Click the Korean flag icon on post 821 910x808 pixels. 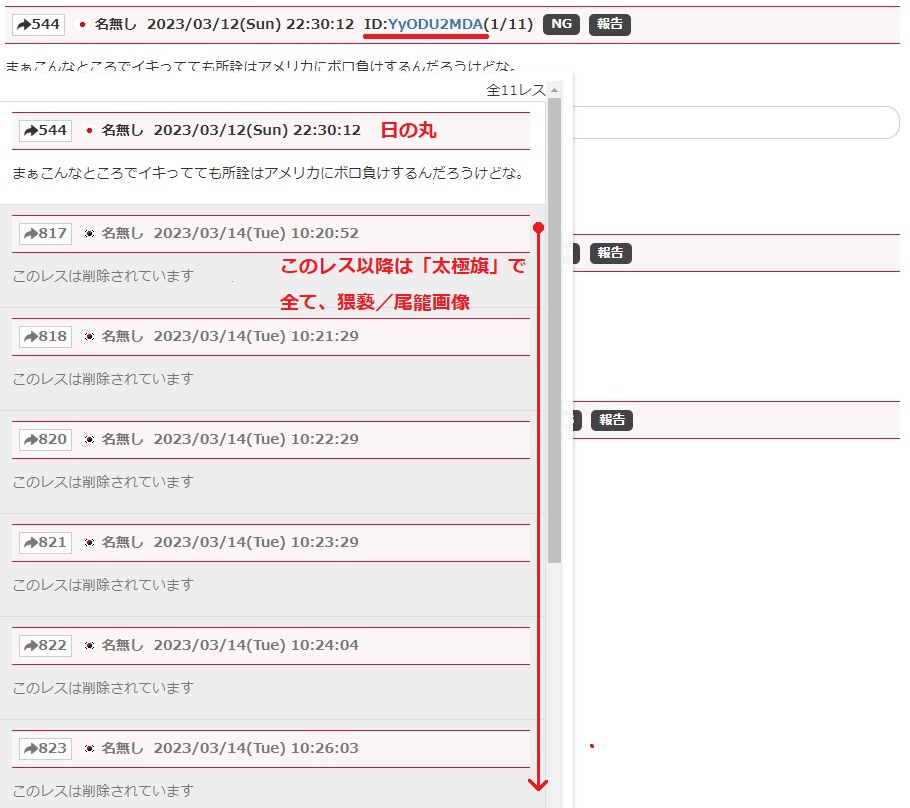point(89,543)
